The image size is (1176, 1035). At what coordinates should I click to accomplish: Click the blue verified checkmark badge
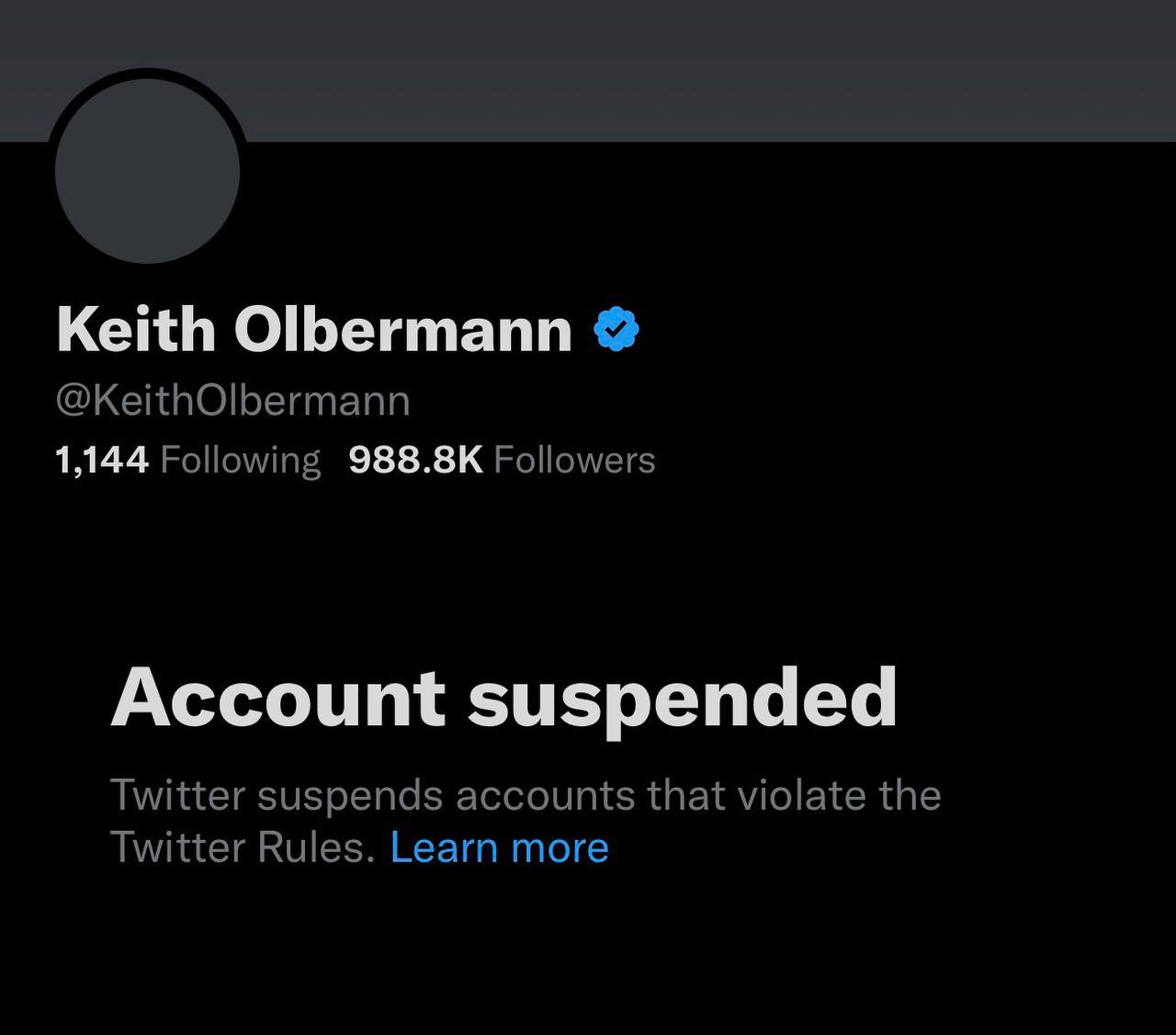pos(617,330)
